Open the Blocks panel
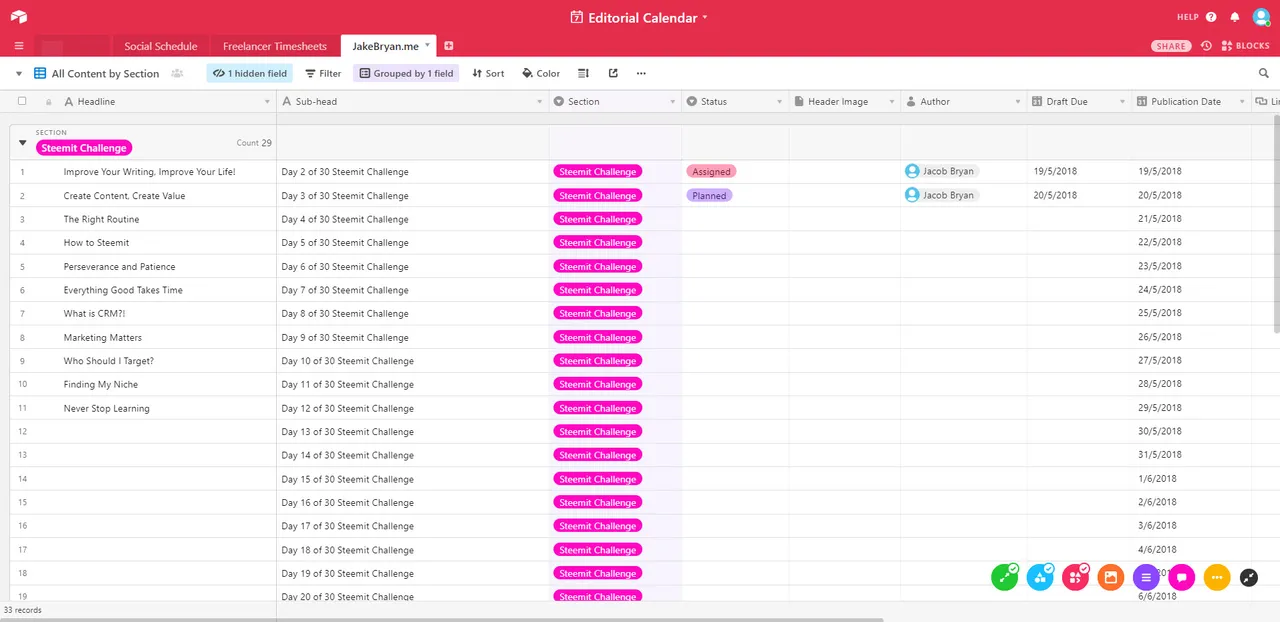The height and width of the screenshot is (622, 1280). (1246, 46)
